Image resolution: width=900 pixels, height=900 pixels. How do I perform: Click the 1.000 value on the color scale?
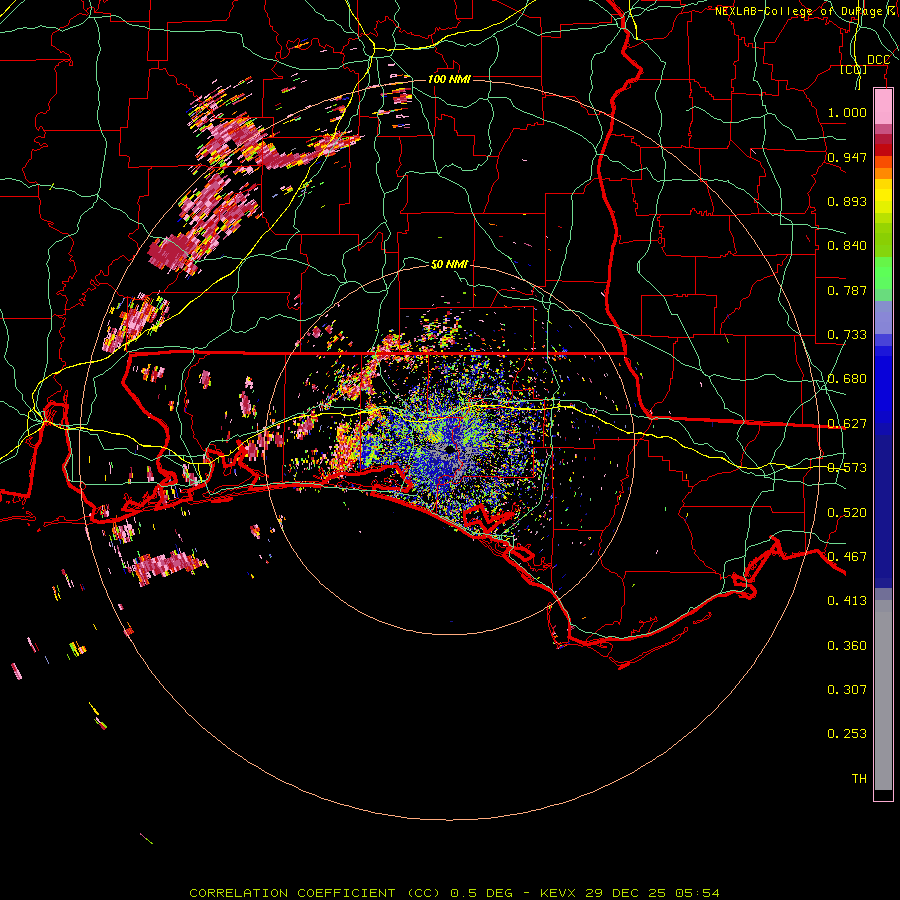click(x=847, y=113)
